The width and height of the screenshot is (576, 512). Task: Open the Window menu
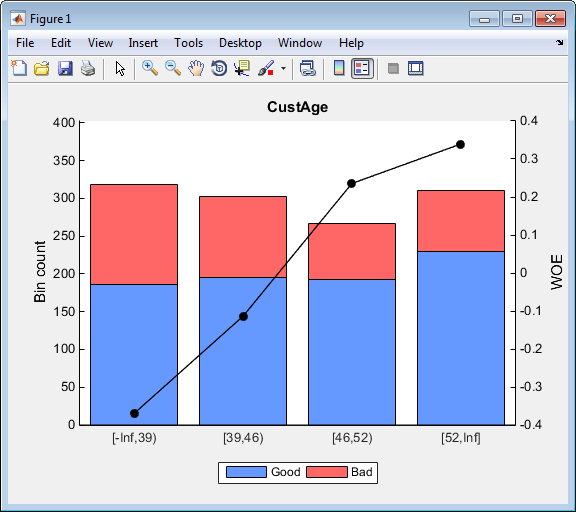[x=300, y=43]
